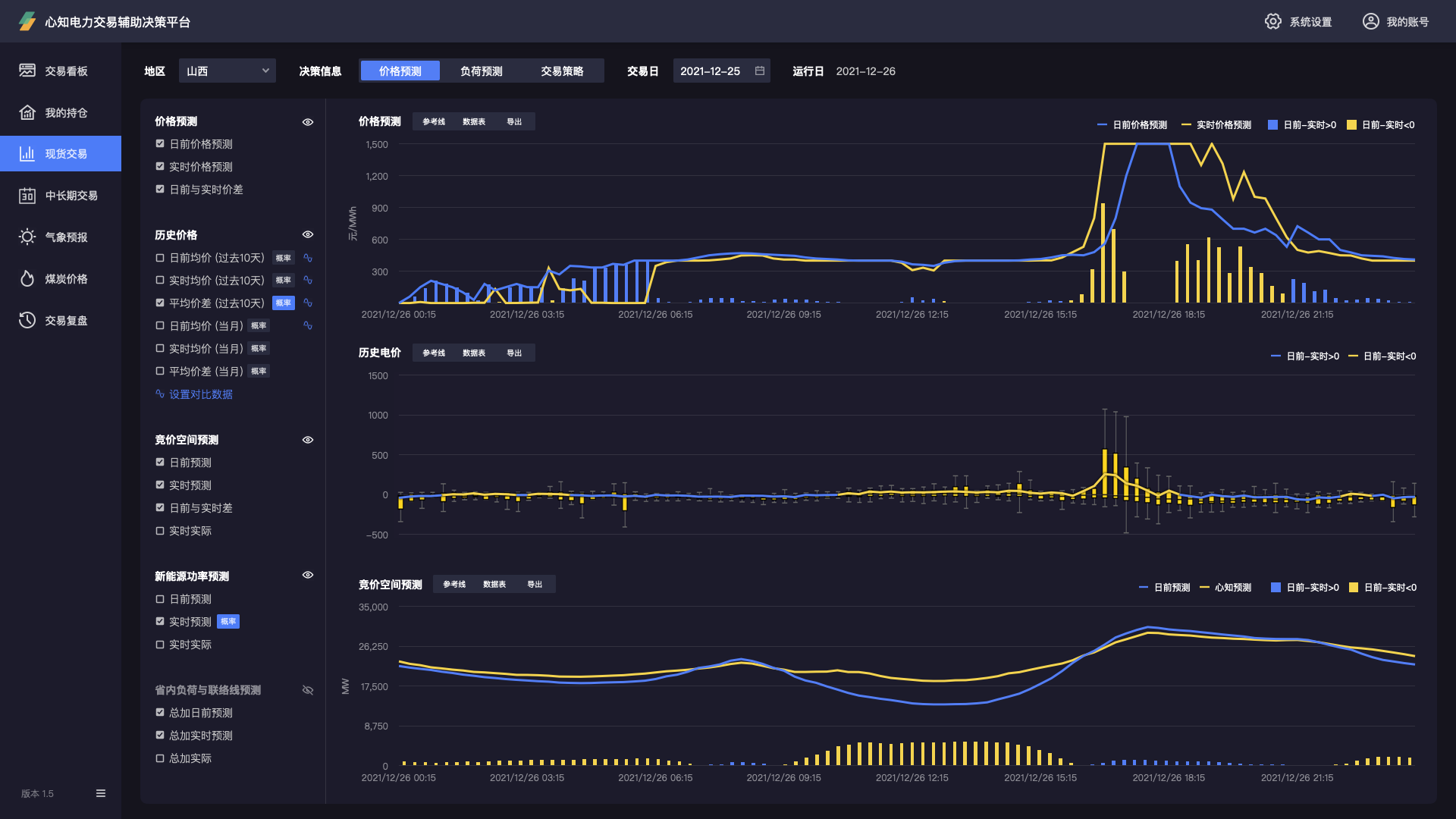Enable 实时均价 (过去10天) checkbox

(x=160, y=280)
